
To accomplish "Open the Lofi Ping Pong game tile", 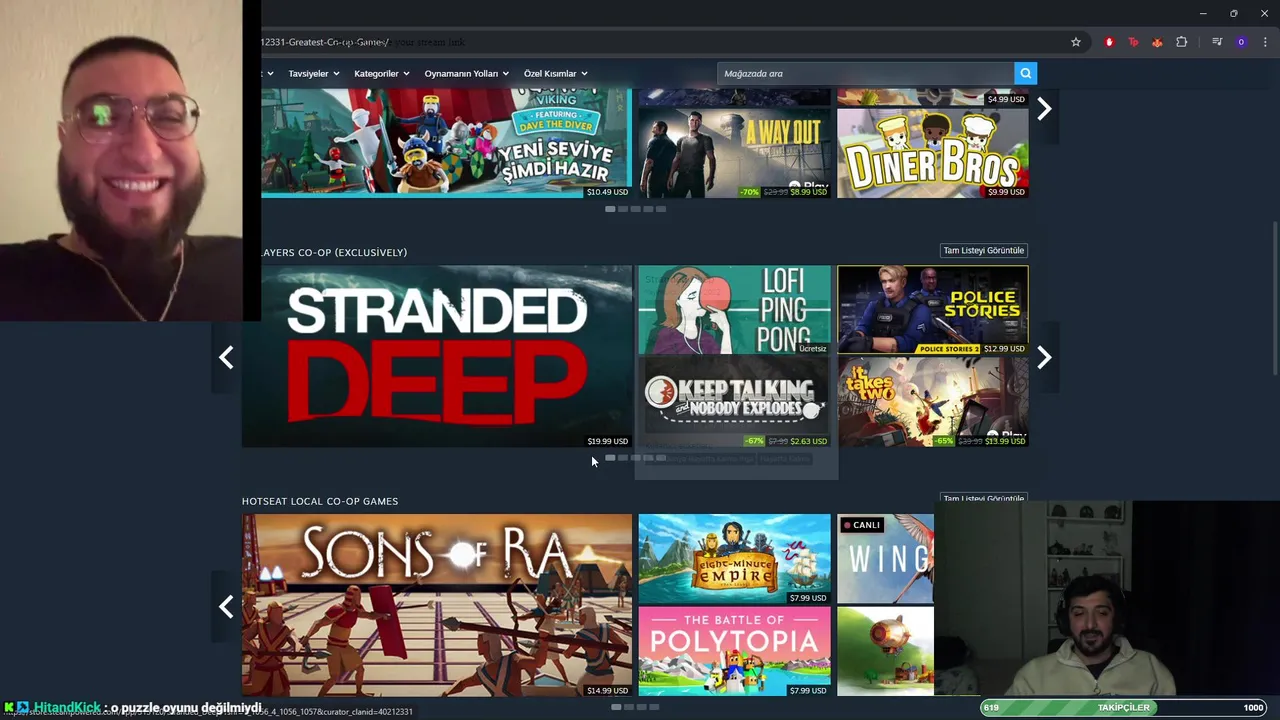I will (x=734, y=309).
